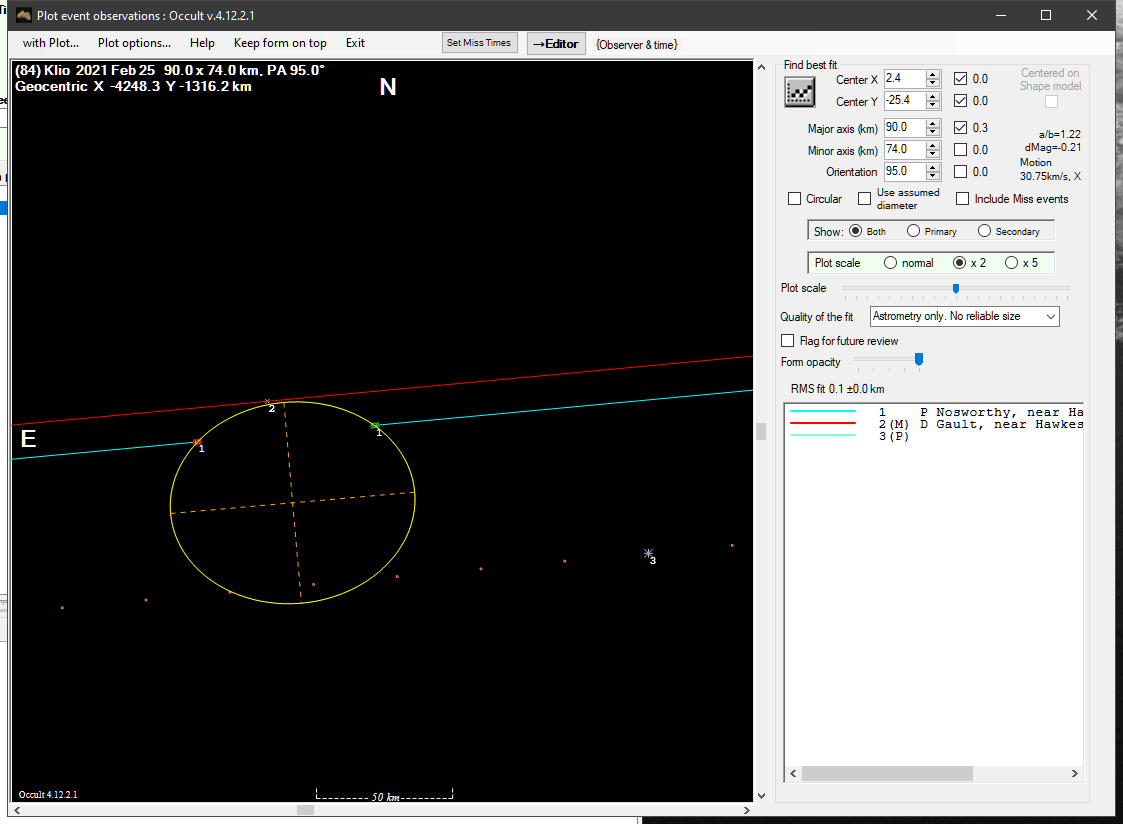The width and height of the screenshot is (1123, 824).
Task: Click observer list horizontal scrollbar thumb
Action: coord(887,773)
